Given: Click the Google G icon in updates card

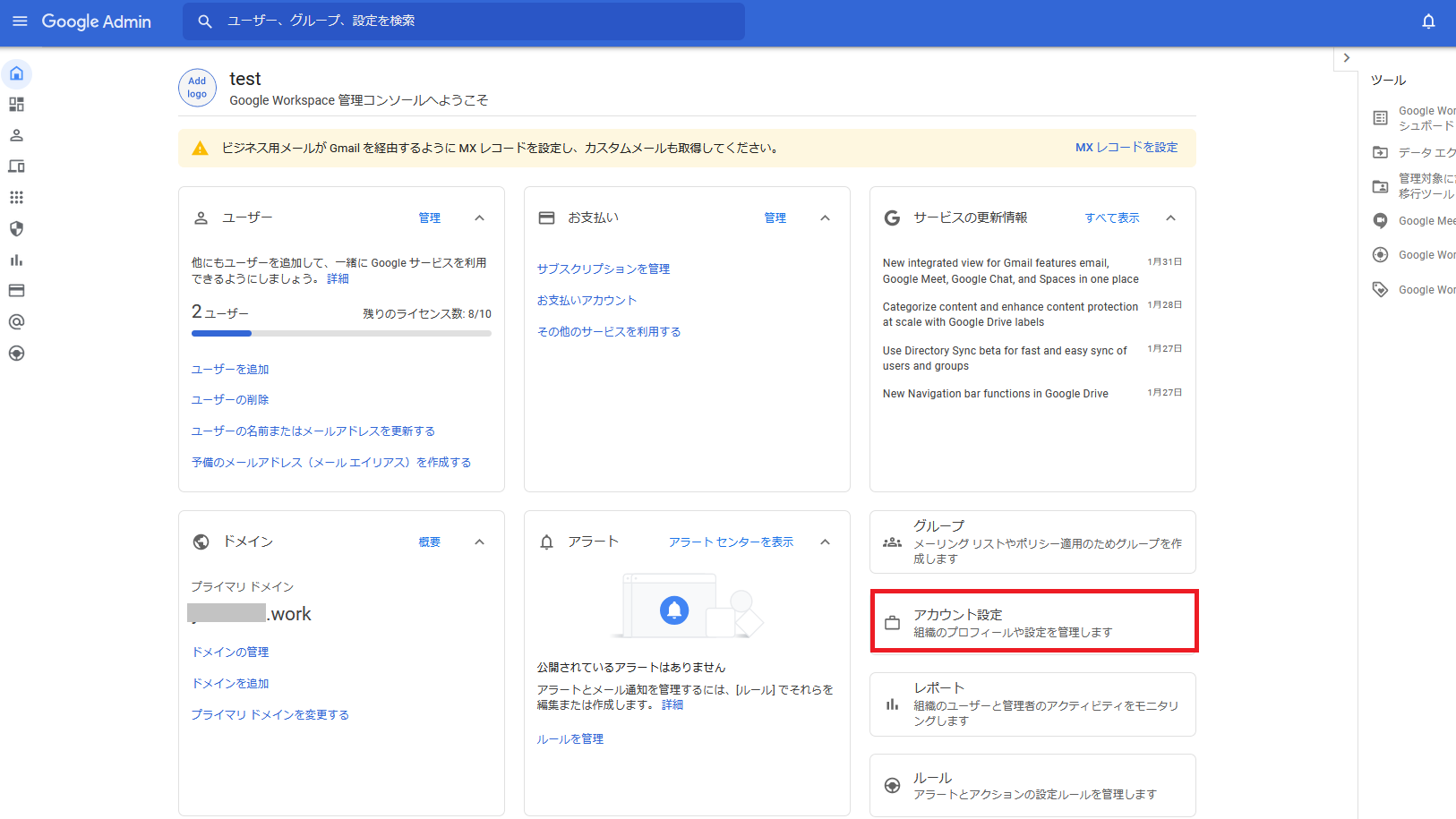Looking at the screenshot, I should pos(892,218).
